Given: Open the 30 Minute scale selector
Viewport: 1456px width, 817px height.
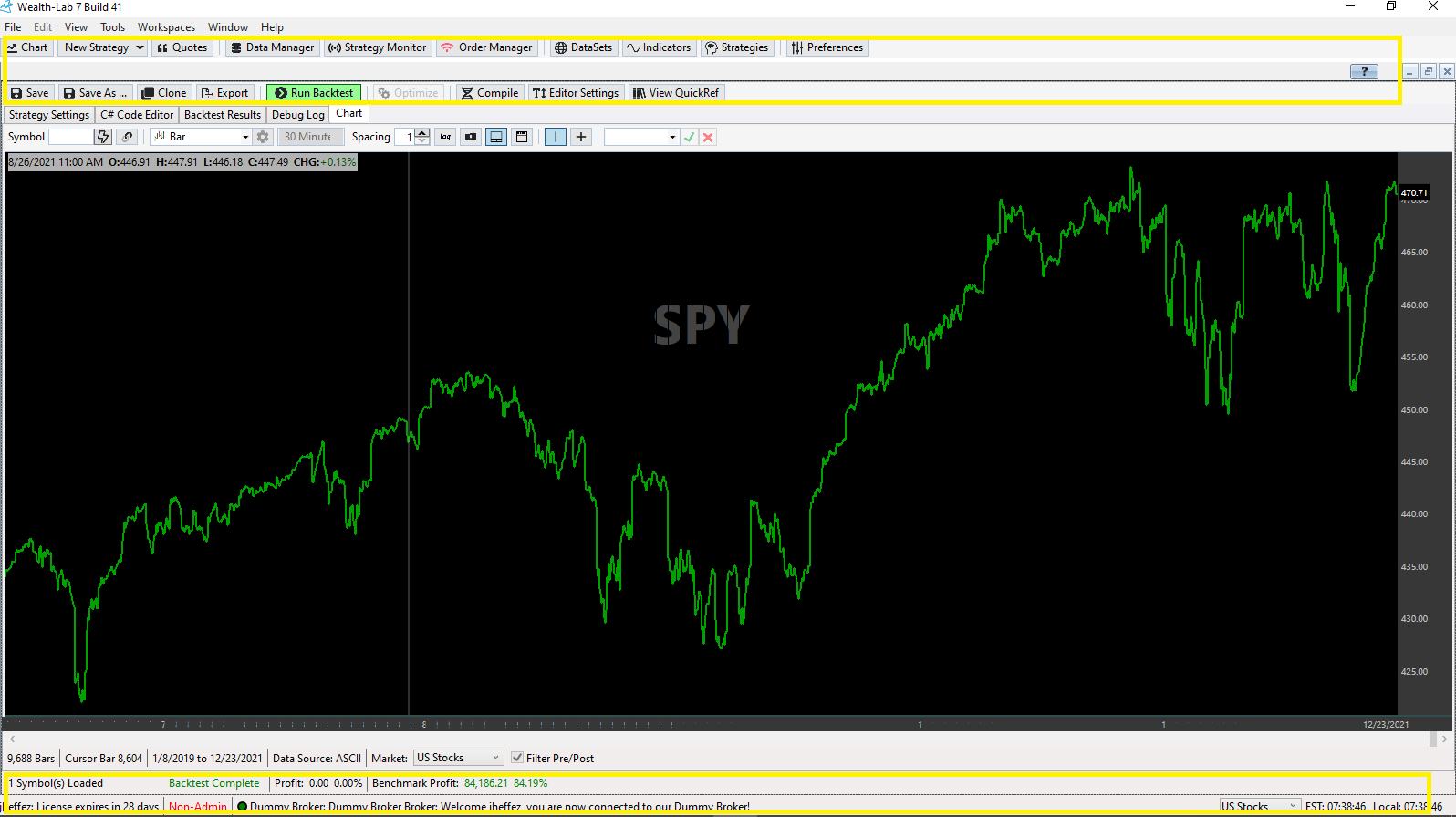Looking at the screenshot, I should [x=310, y=137].
